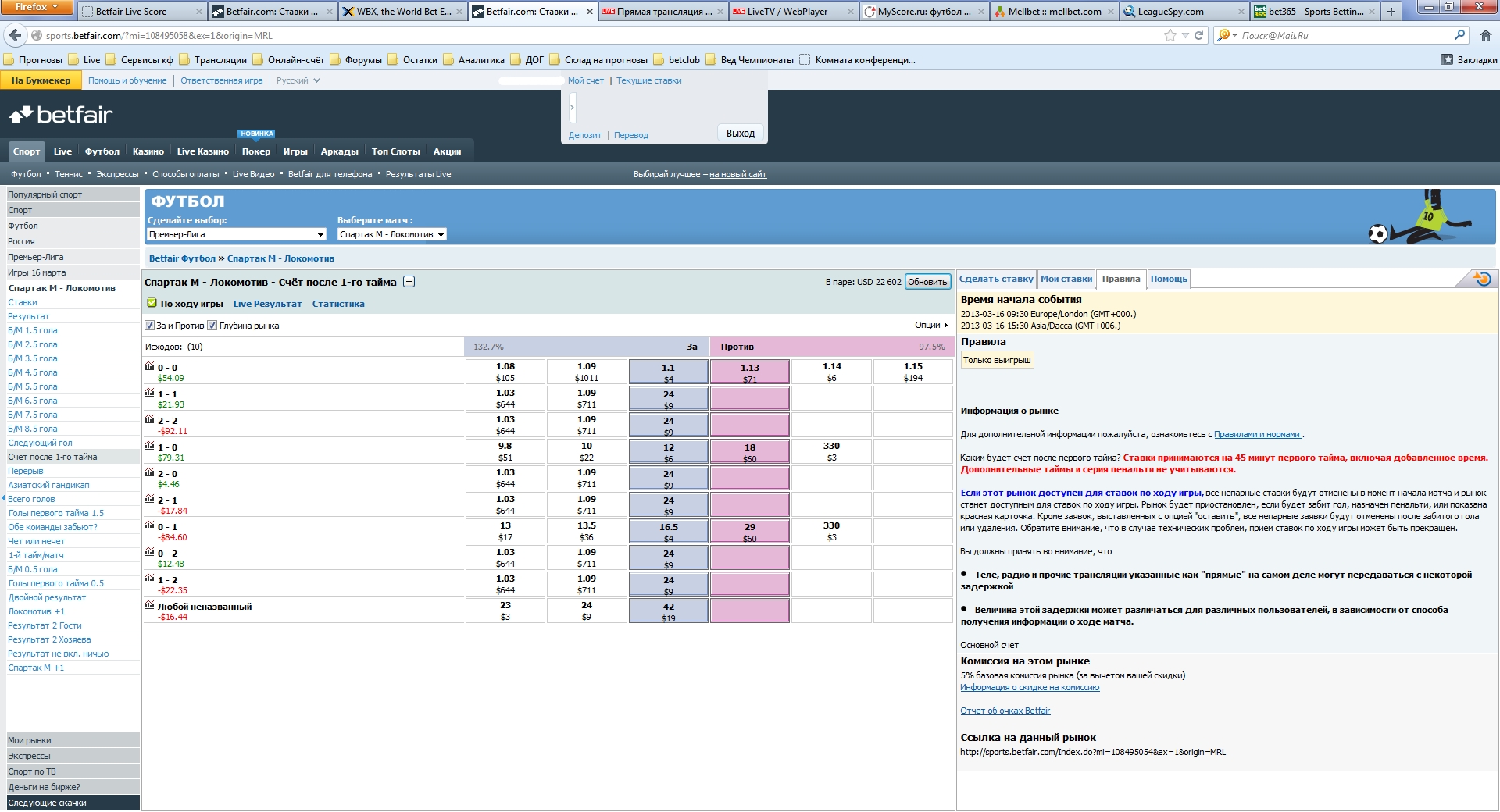This screenshot has width=1500, height=812.
Task: Open the Информация о скидке на комиссию link
Action: click(x=1030, y=687)
